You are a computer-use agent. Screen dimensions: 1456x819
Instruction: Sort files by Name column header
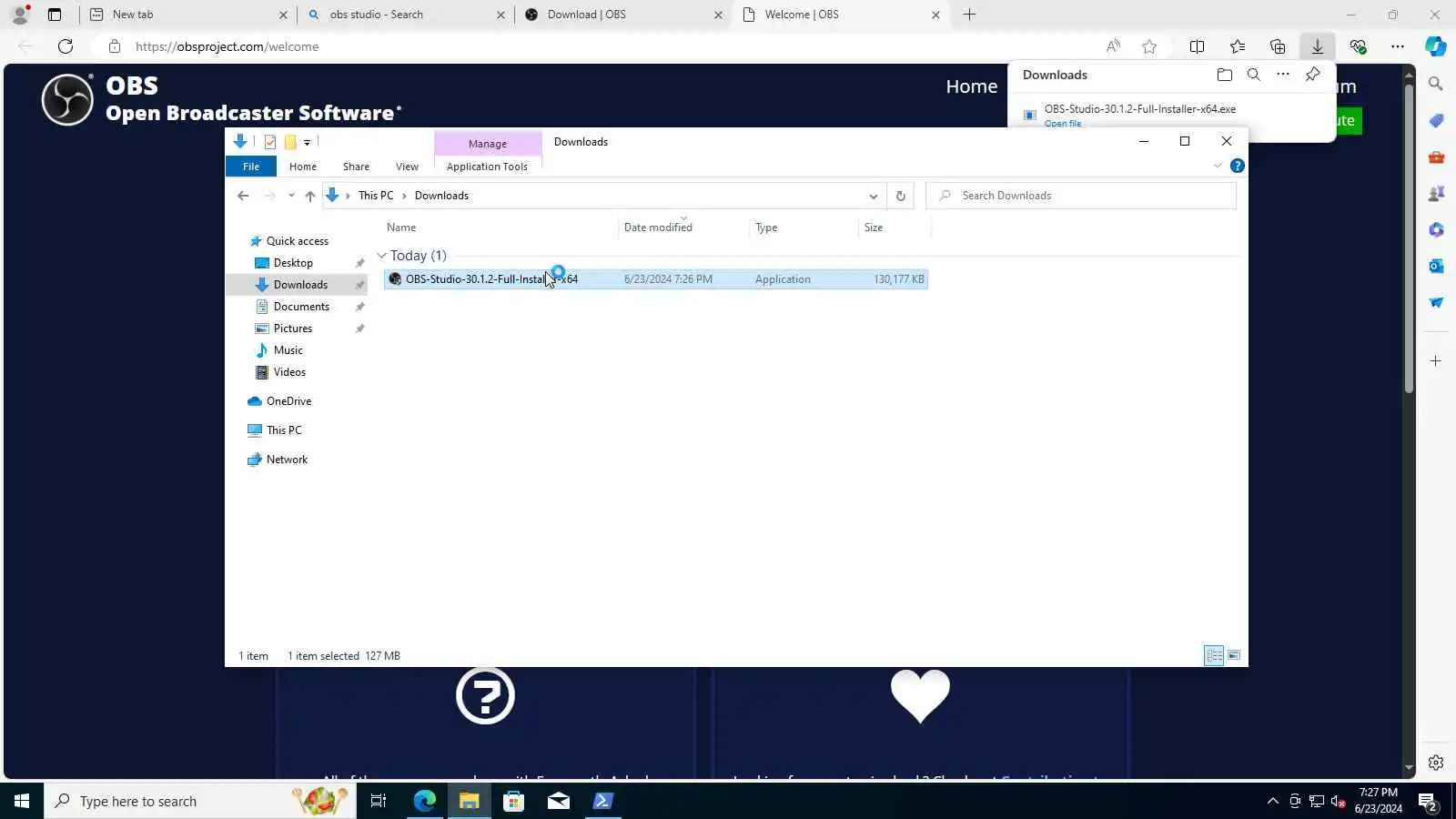(x=499, y=227)
